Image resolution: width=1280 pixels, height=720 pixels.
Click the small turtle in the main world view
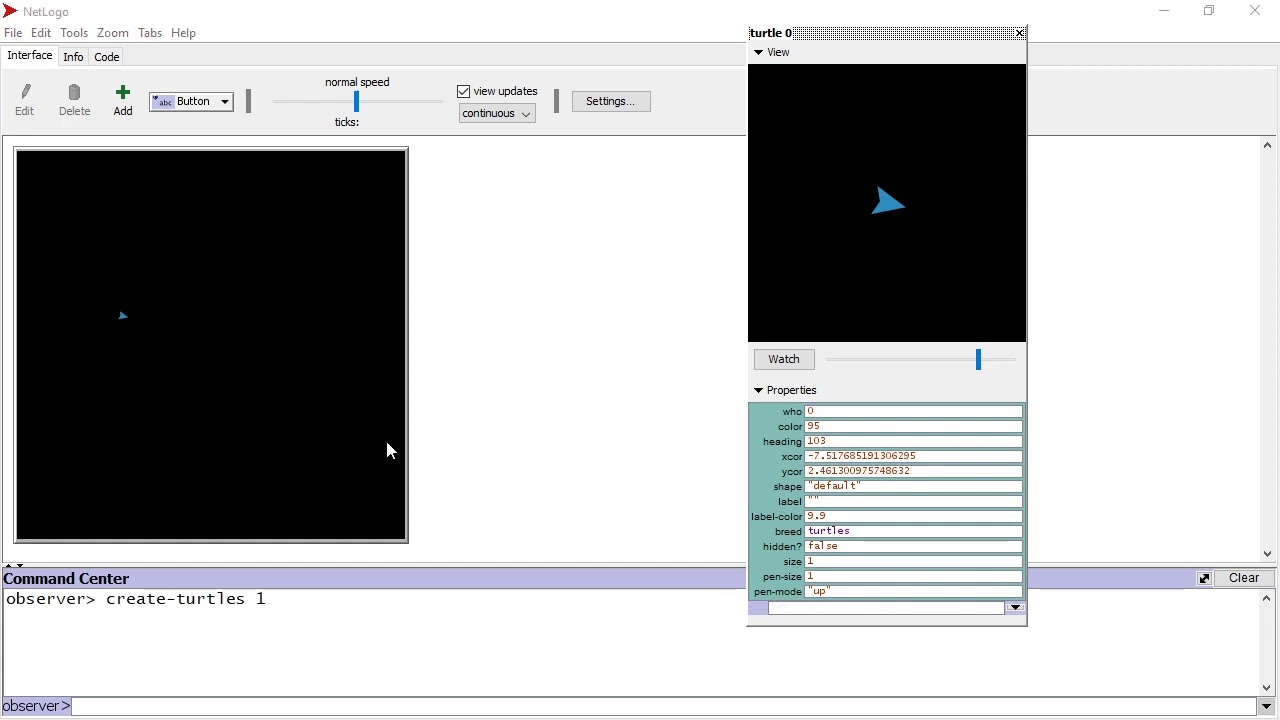click(123, 315)
